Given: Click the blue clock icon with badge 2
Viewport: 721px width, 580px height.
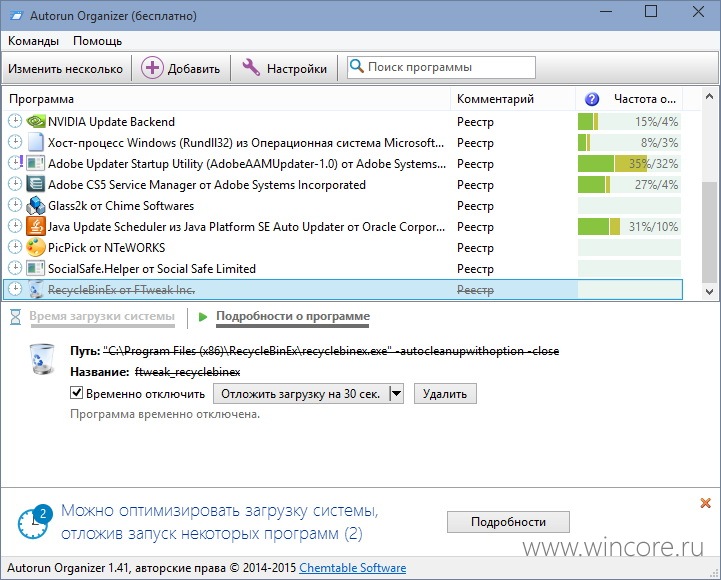Looking at the screenshot, I should (x=33, y=522).
